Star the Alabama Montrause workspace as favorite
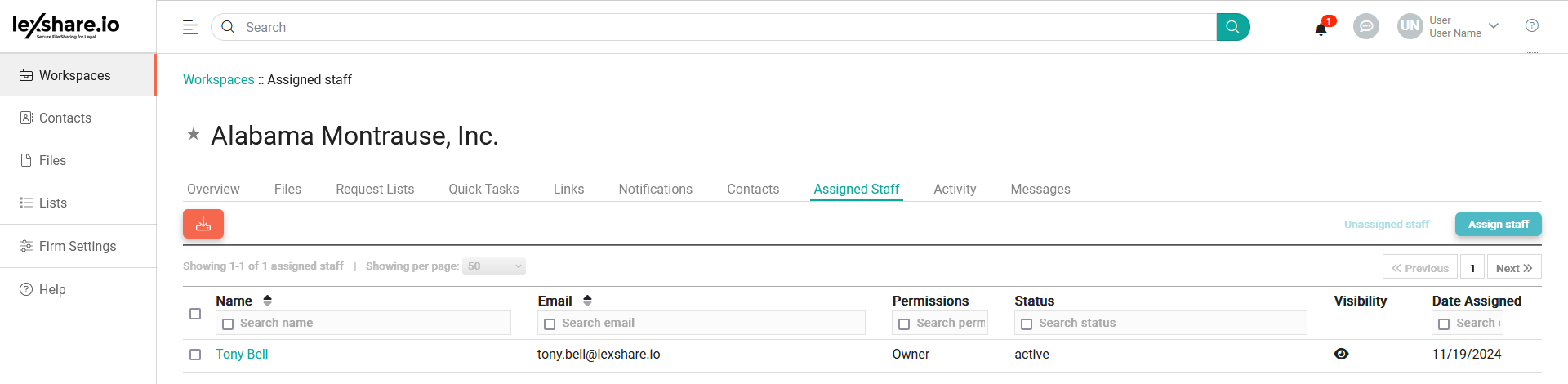The height and width of the screenshot is (384, 1568). [194, 134]
